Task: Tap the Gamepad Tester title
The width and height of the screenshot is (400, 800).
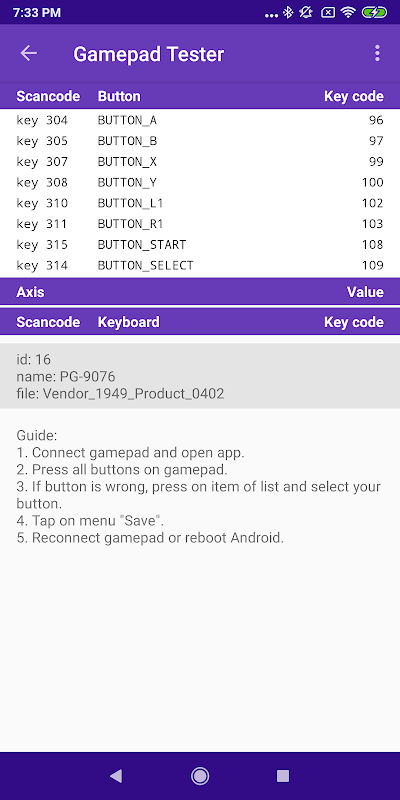Action: coord(148,54)
